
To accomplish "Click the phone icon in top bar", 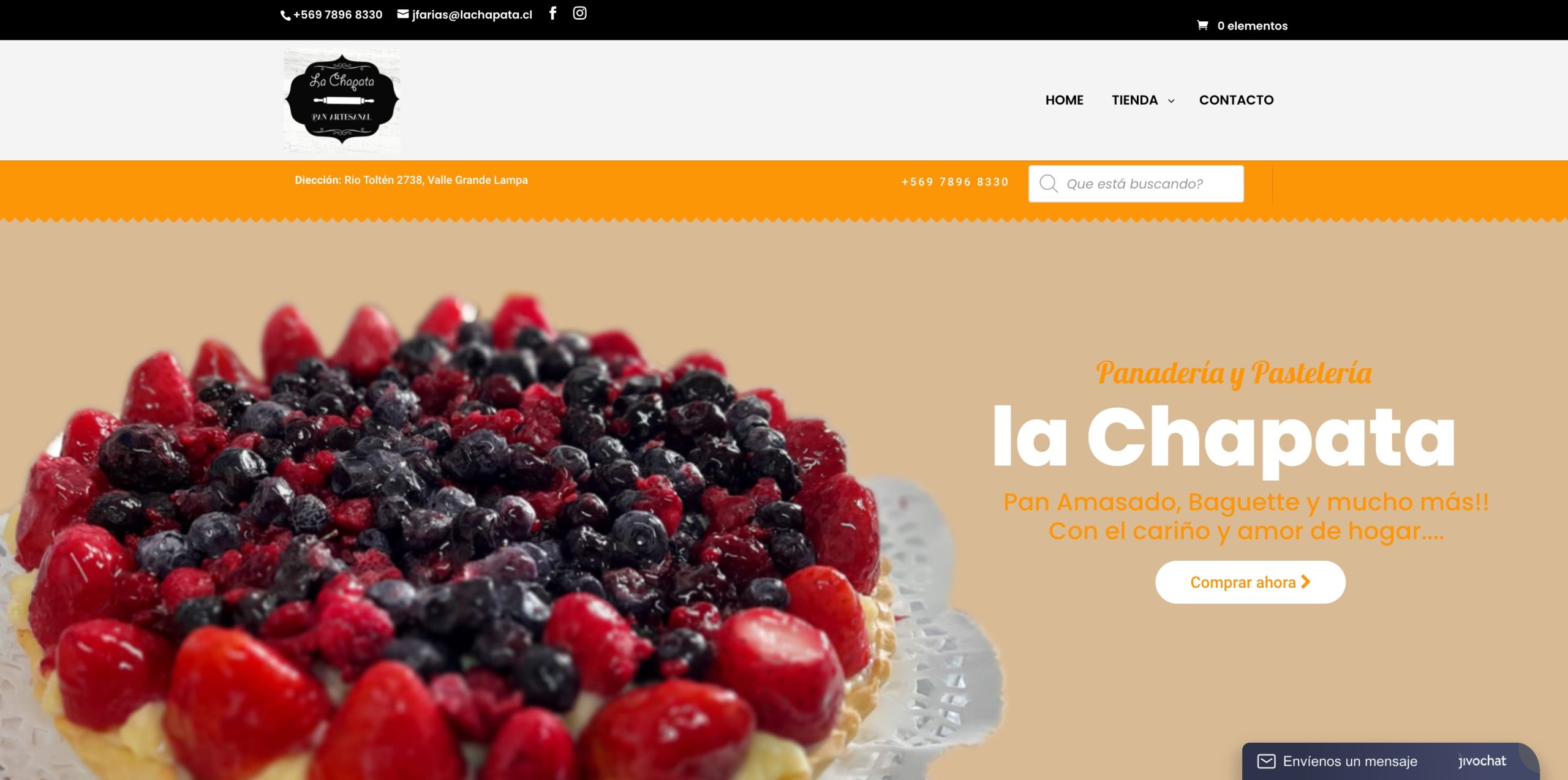I will tap(285, 15).
